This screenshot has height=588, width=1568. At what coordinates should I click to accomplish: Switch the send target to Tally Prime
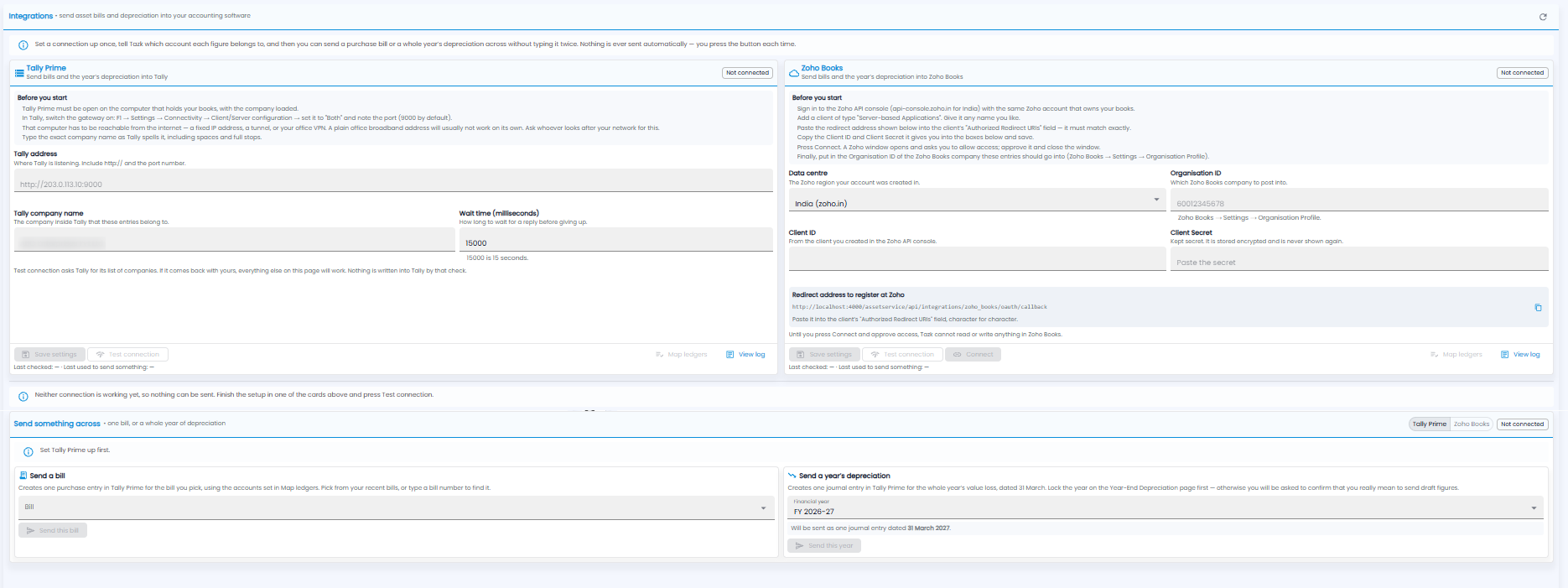coord(1430,424)
